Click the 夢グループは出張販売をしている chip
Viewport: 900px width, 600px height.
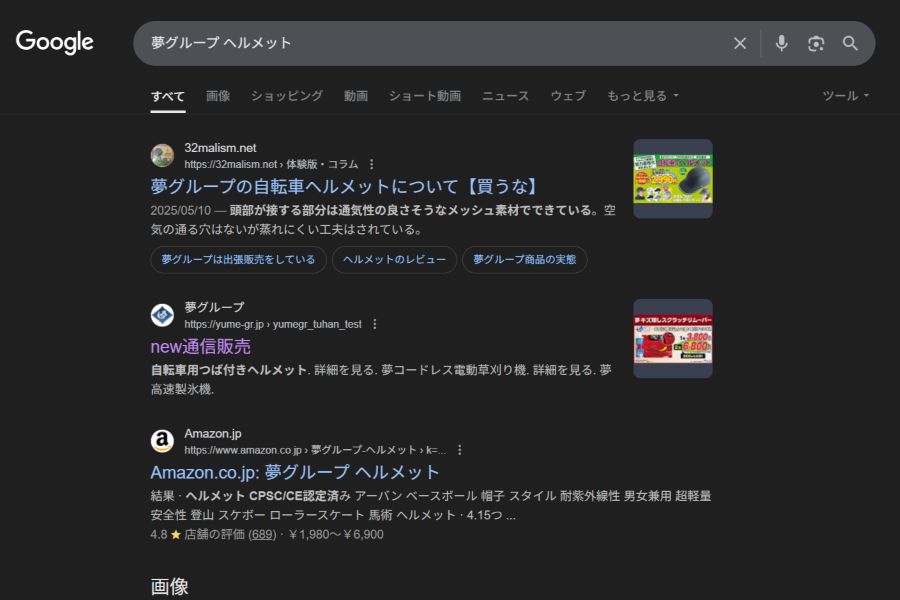coord(238,260)
